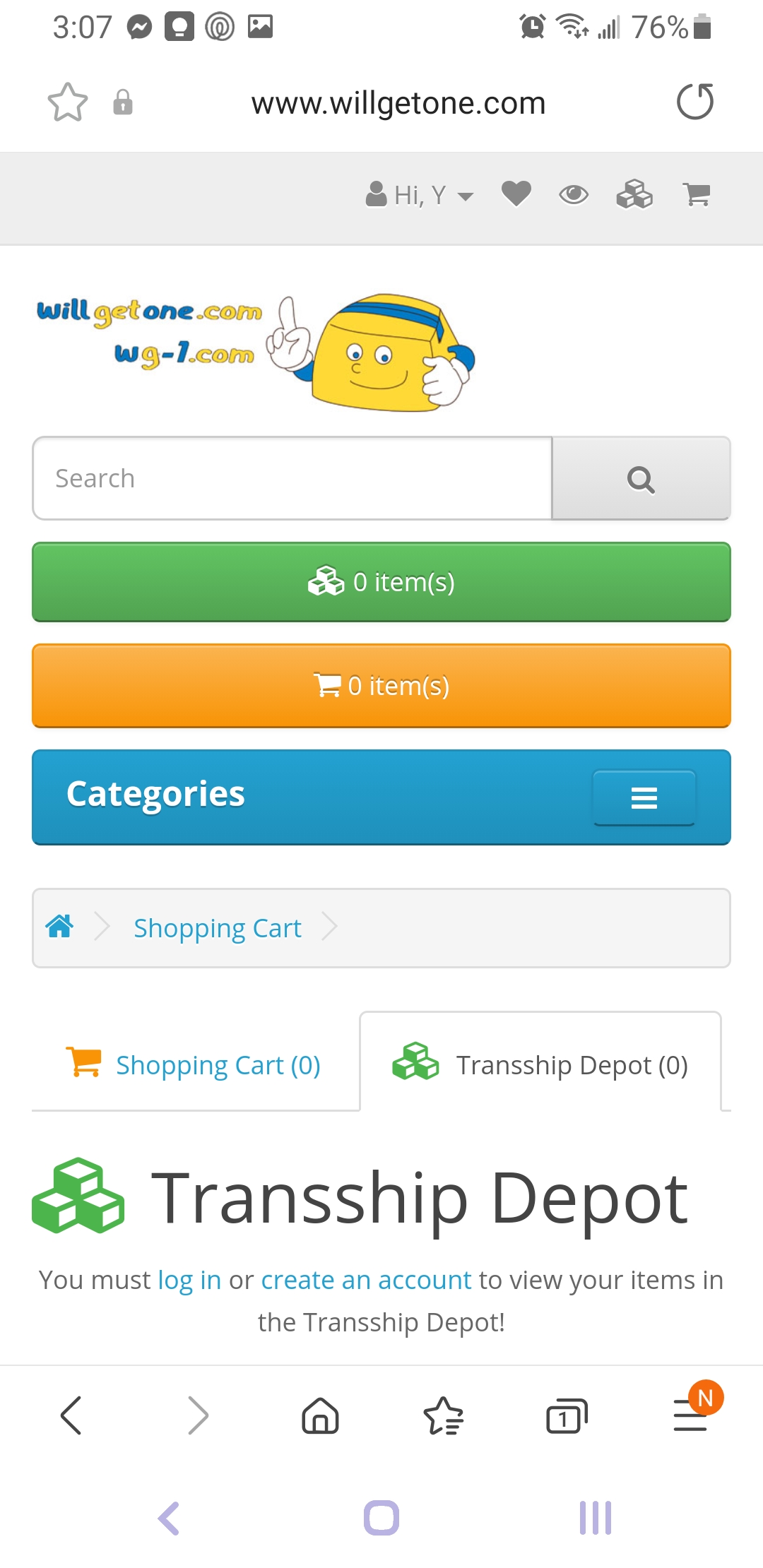Click the search magnifier button
Screen dimensions: 763x1568
[x=641, y=479]
